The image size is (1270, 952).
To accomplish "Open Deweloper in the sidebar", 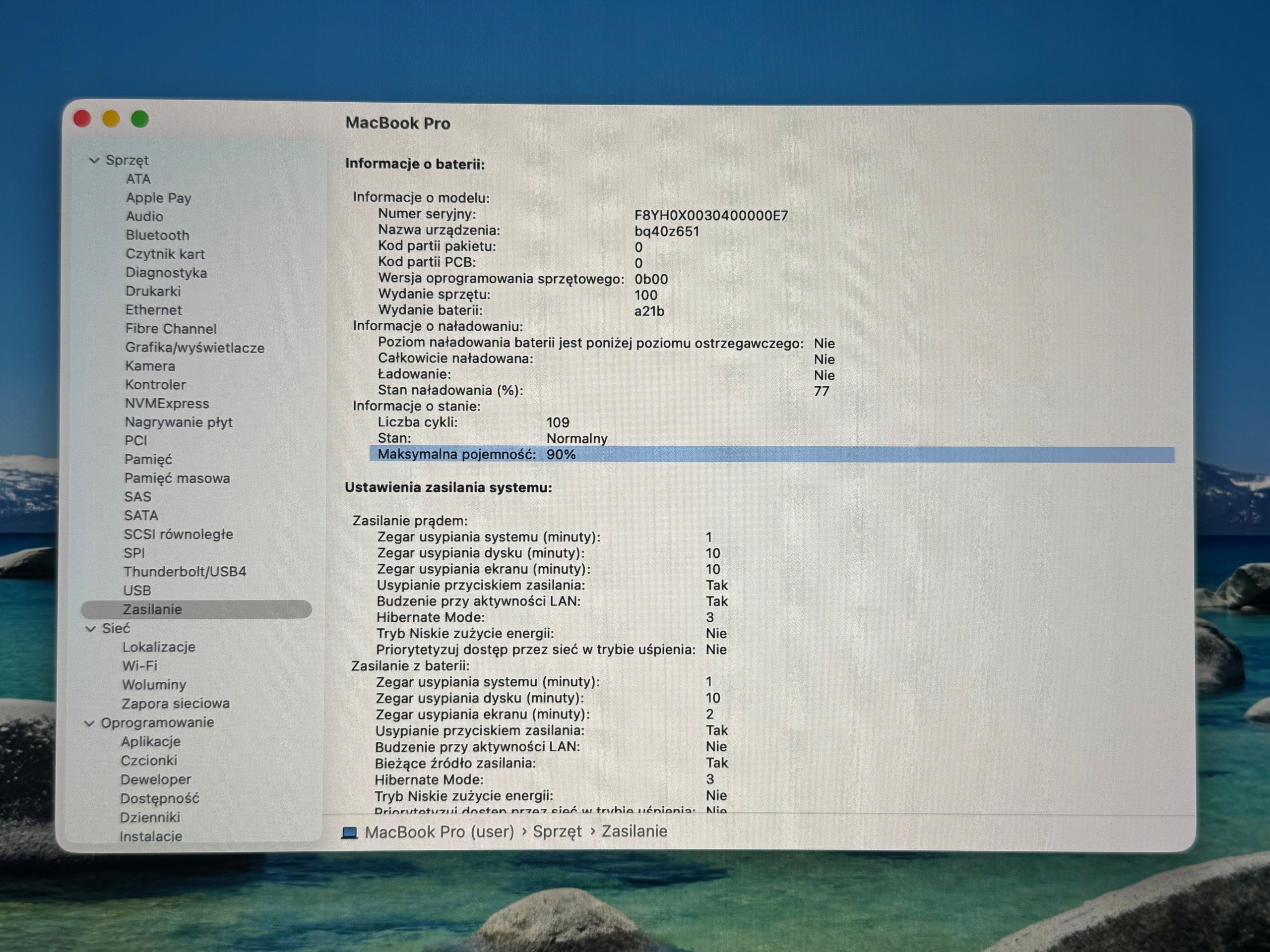I will 156,779.
